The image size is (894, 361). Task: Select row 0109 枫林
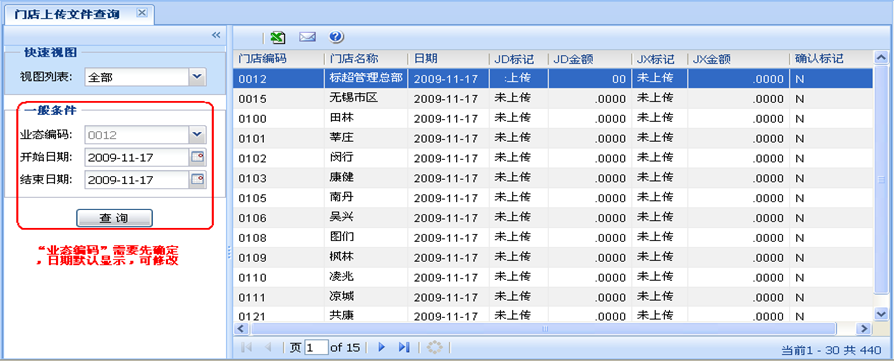pos(553,258)
